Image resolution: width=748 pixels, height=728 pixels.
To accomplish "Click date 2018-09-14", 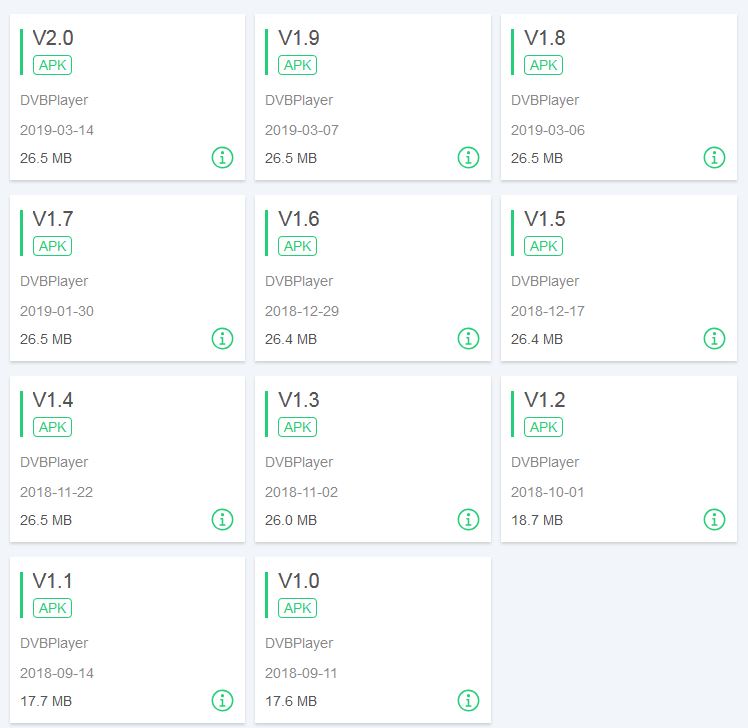I will pyautogui.click(x=57, y=674).
